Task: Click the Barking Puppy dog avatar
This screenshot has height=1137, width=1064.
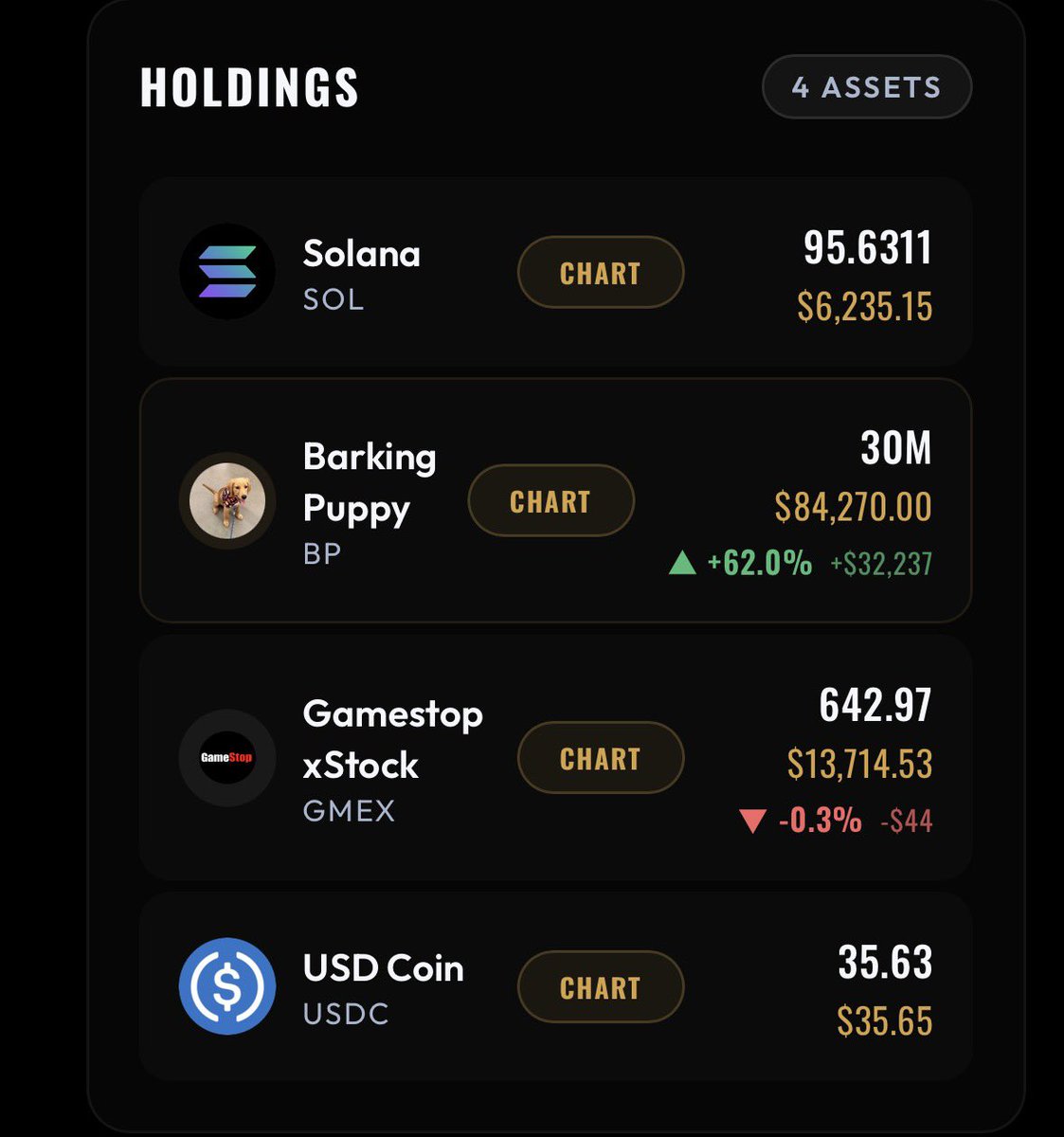Action: click(227, 501)
